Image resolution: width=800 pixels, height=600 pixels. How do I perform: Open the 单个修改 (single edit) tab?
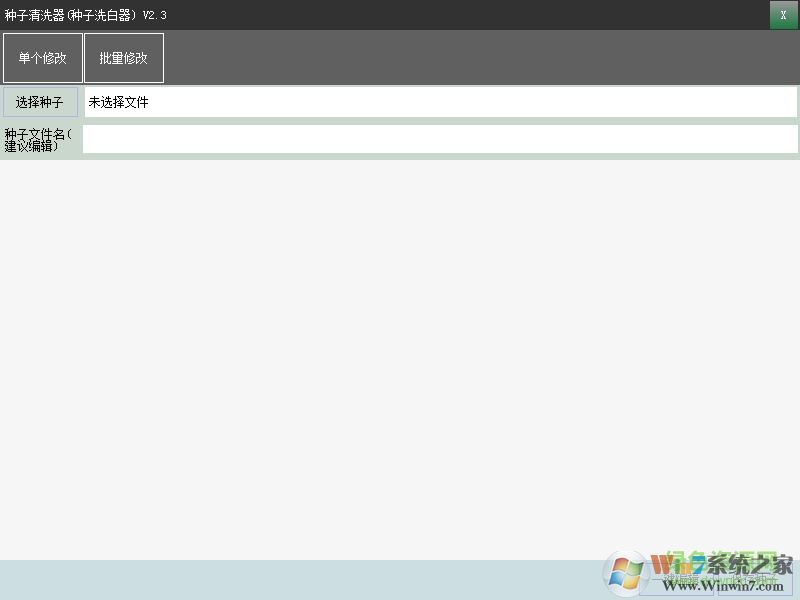click(42, 57)
